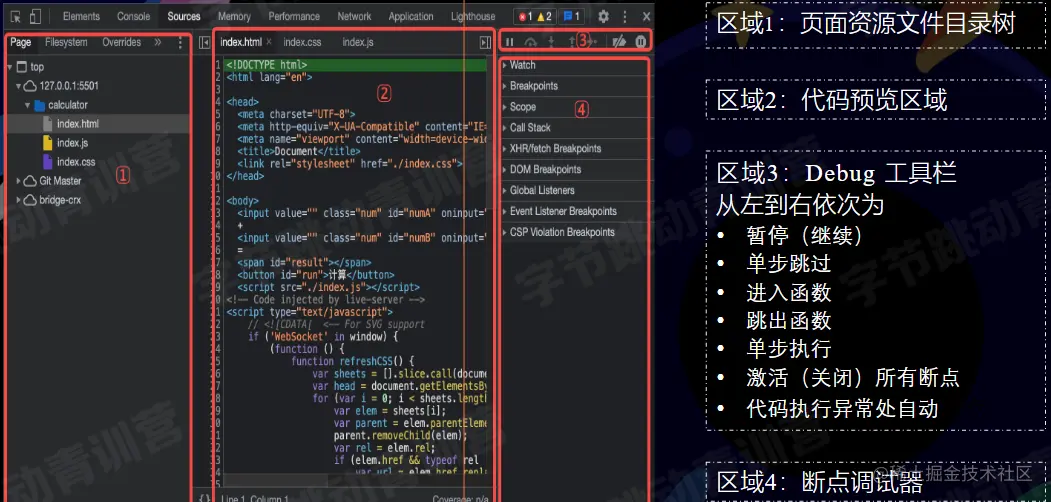Switch to the Console panel
Viewport: 1051px width, 502px height.
(133, 17)
